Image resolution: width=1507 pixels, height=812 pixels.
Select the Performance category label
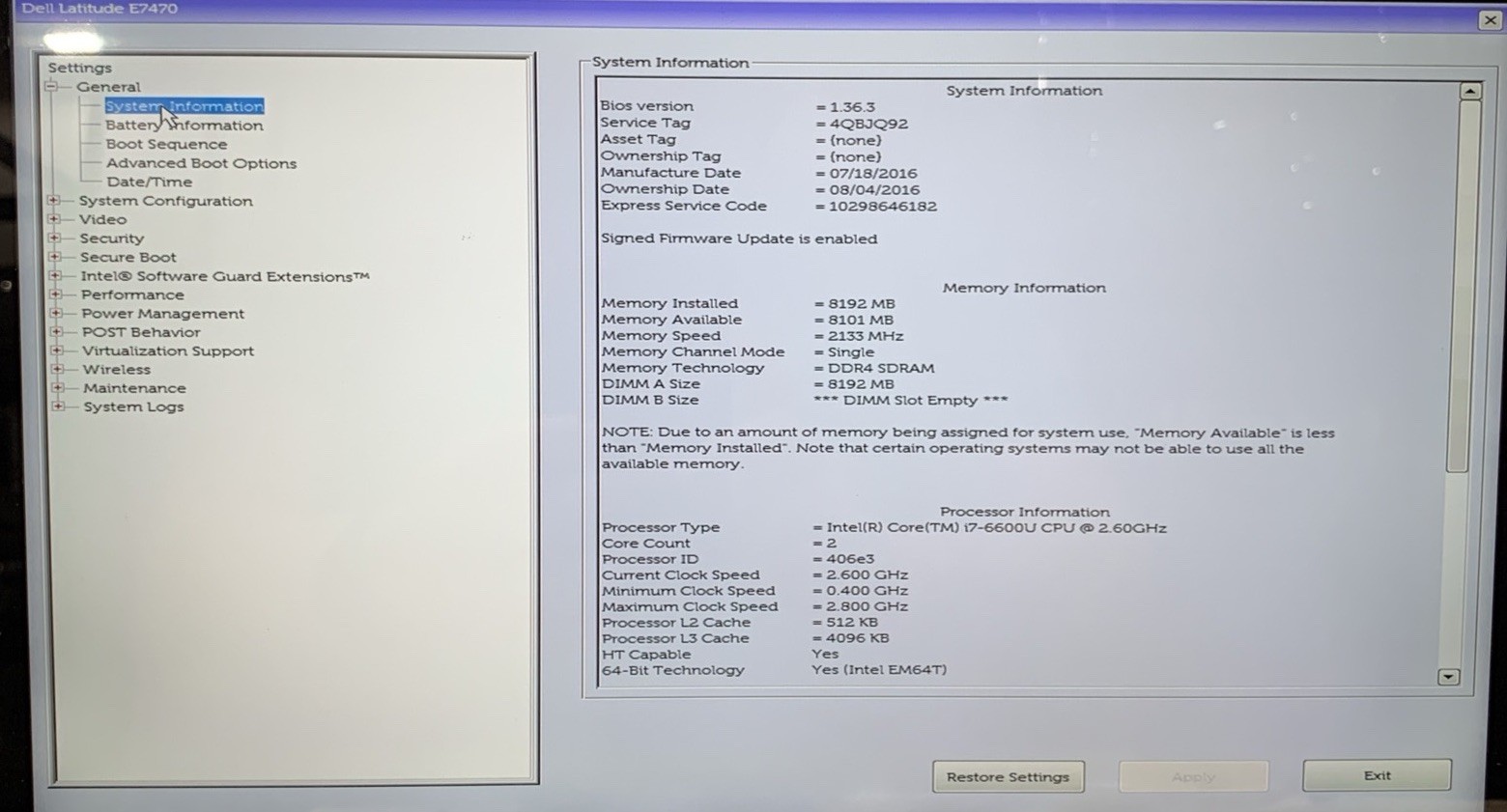[x=132, y=294]
